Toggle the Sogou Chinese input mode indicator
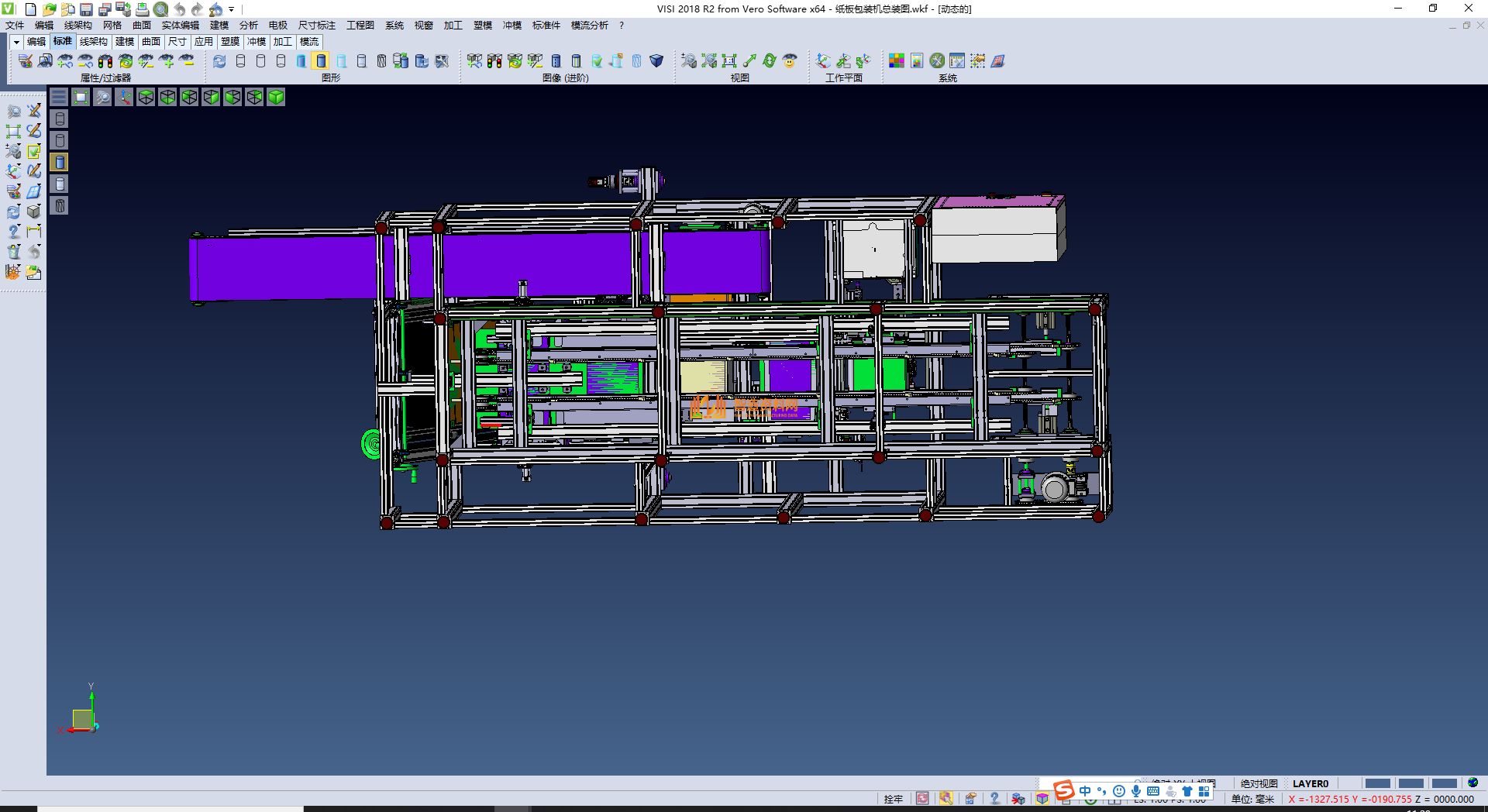This screenshot has height=812, width=1488. (1085, 791)
